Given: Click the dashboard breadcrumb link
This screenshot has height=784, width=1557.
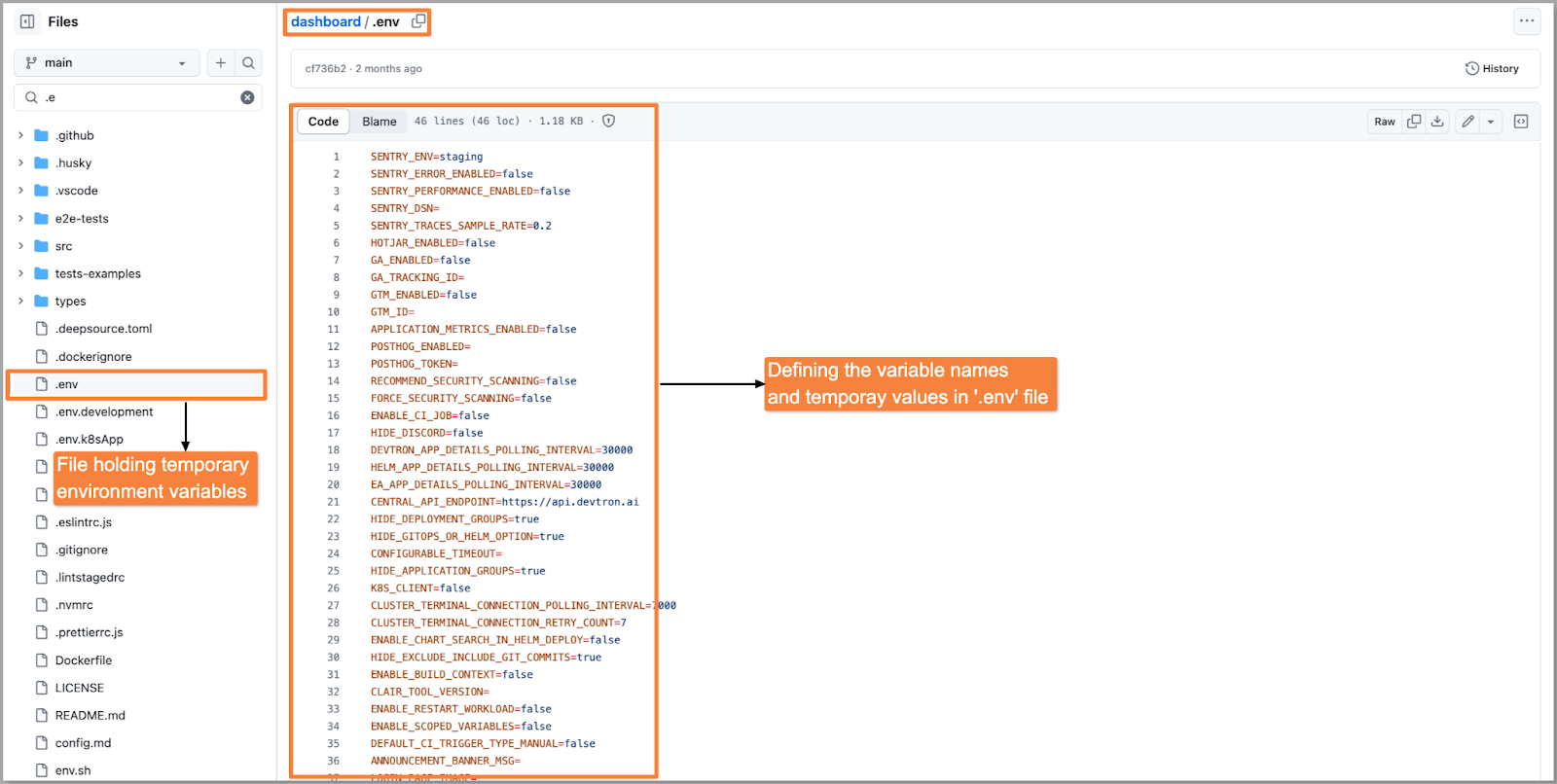Looking at the screenshot, I should [x=326, y=21].
